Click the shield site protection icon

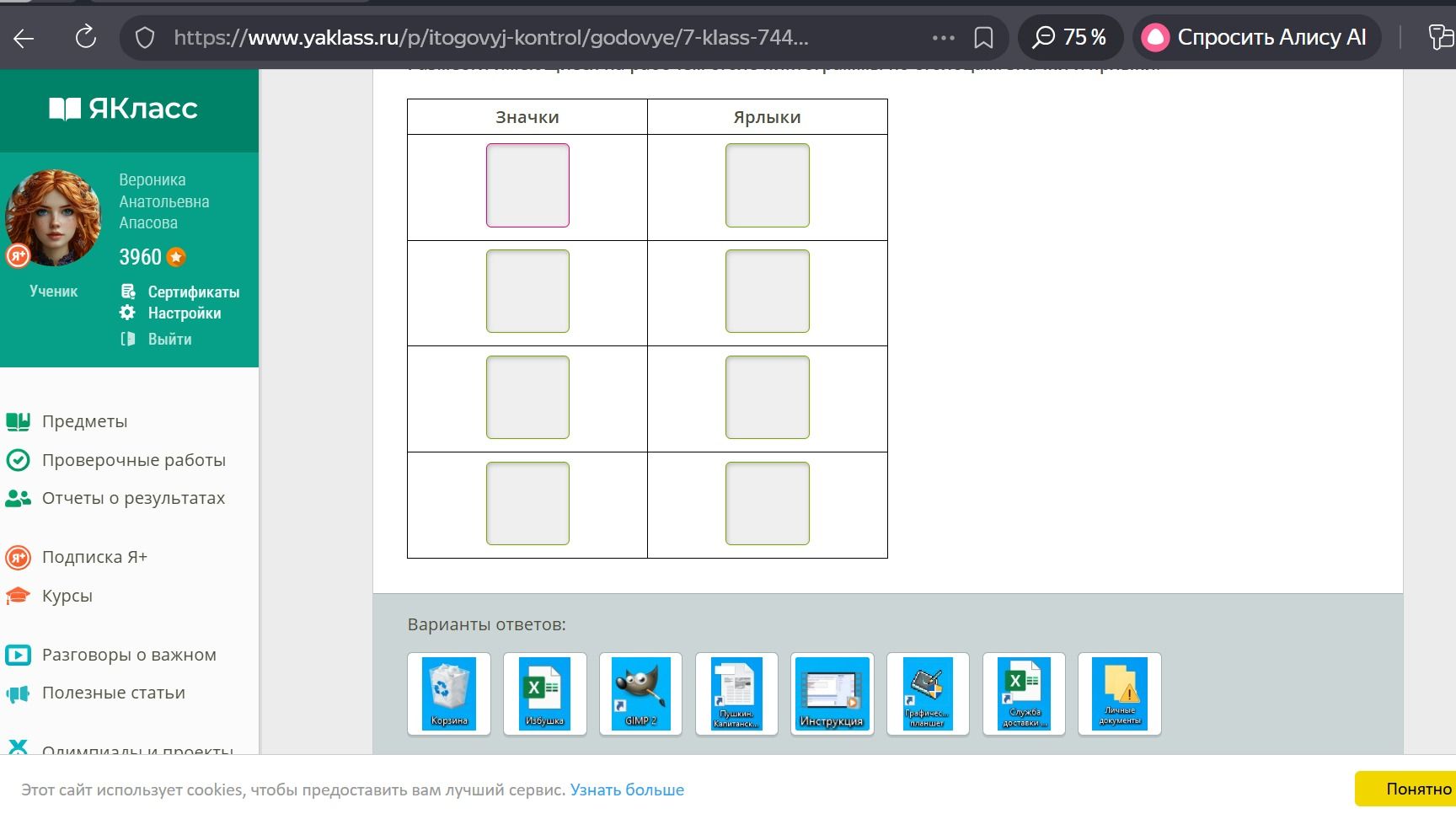[x=145, y=38]
